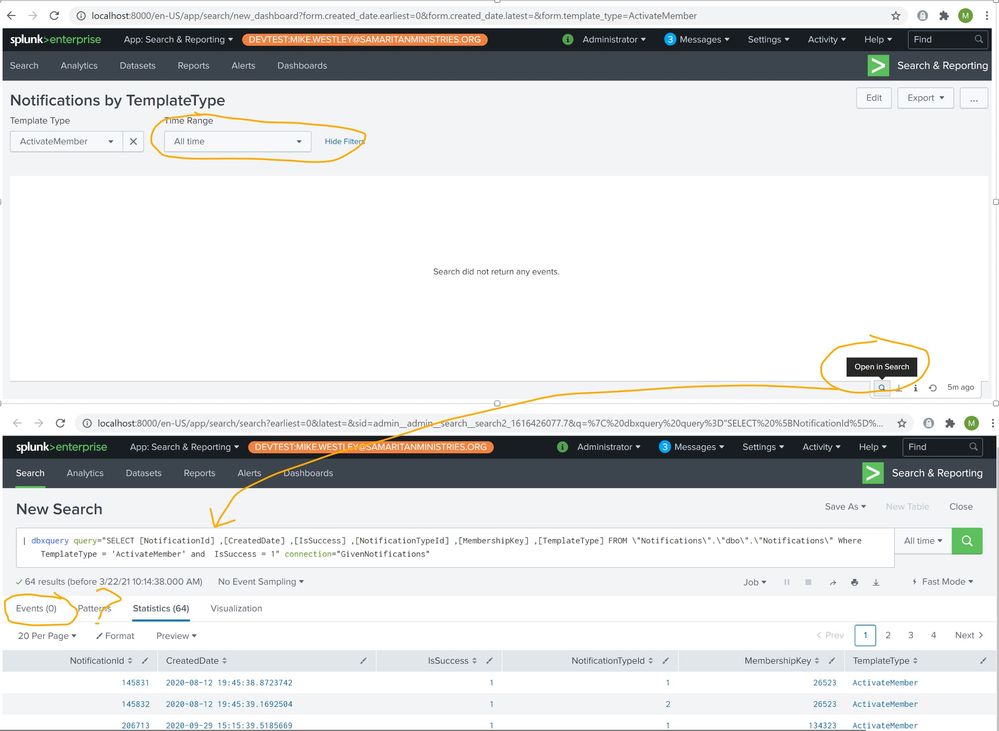Click edit pencil on NotificationId column header

point(145,661)
